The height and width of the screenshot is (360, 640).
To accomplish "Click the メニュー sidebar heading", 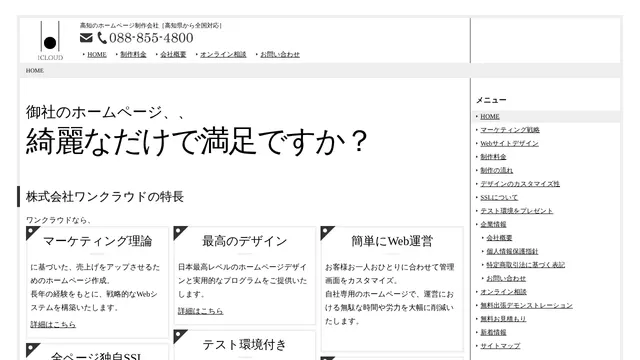I will [491, 100].
